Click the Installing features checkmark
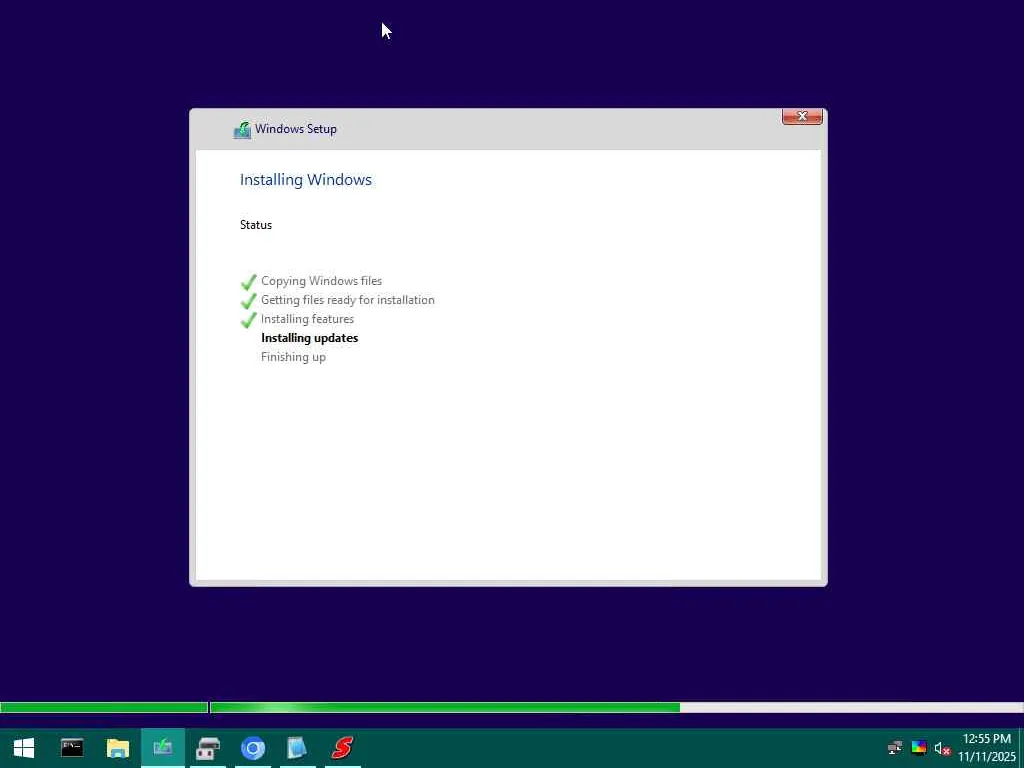The height and width of the screenshot is (768, 1024). (248, 319)
